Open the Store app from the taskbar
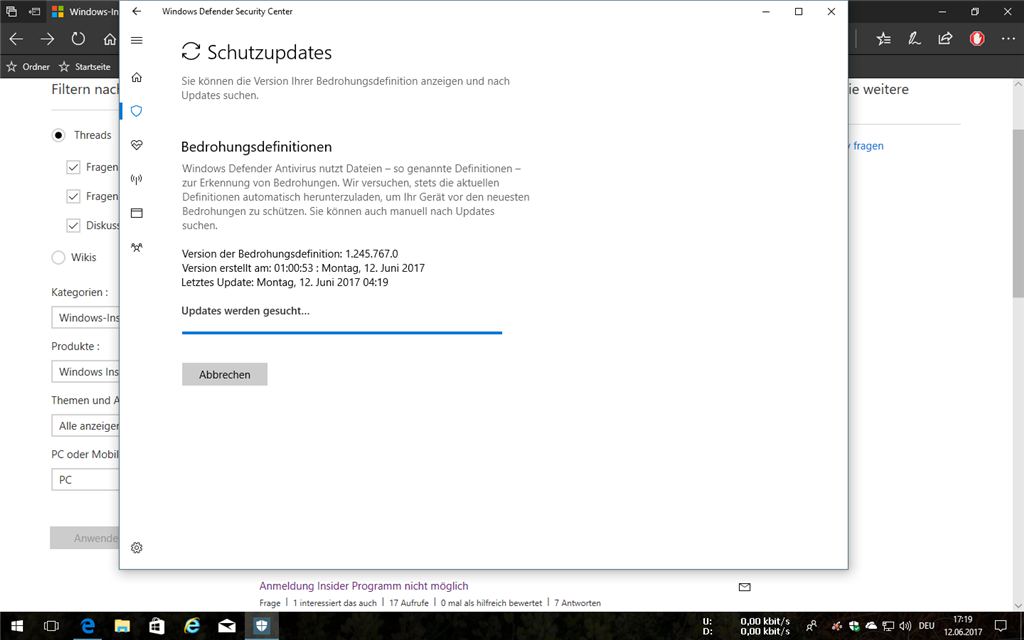The width and height of the screenshot is (1024, 640). pos(157,626)
